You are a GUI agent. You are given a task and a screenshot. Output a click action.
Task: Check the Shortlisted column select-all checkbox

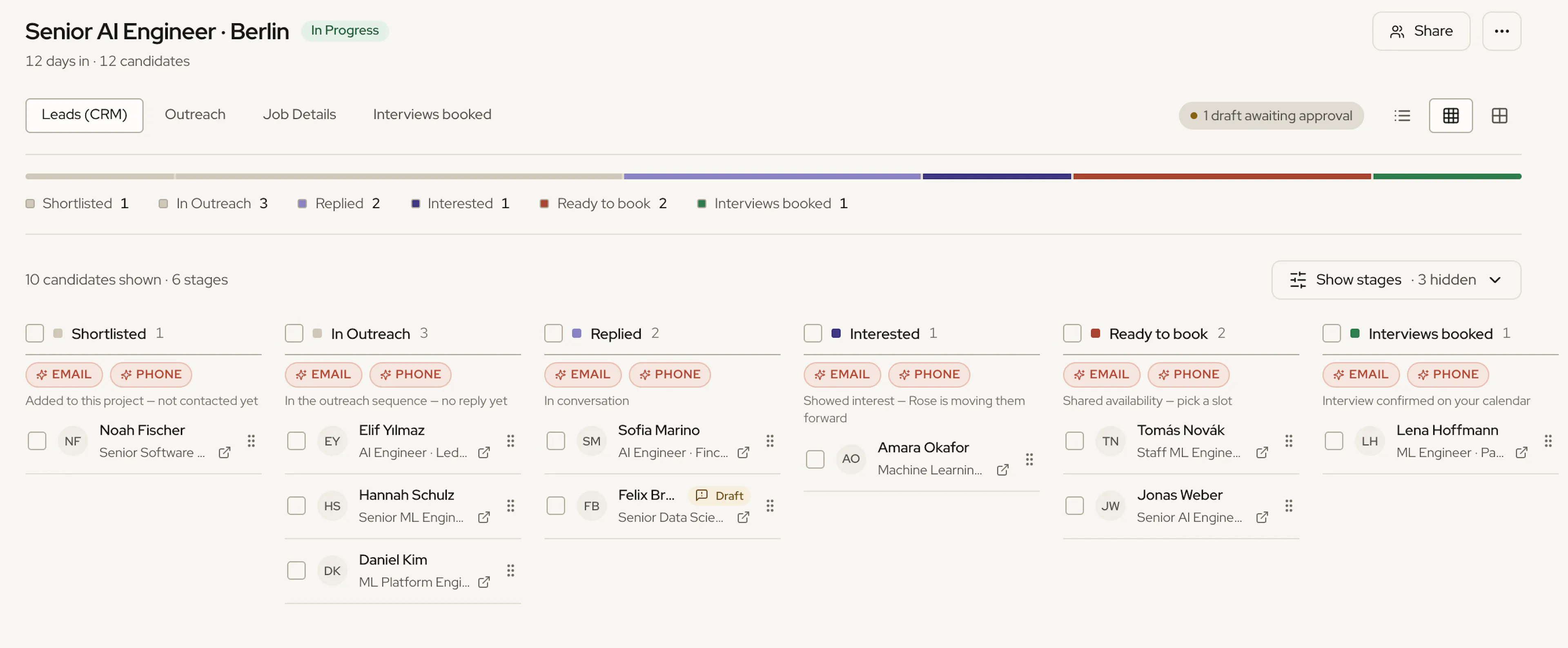point(35,333)
